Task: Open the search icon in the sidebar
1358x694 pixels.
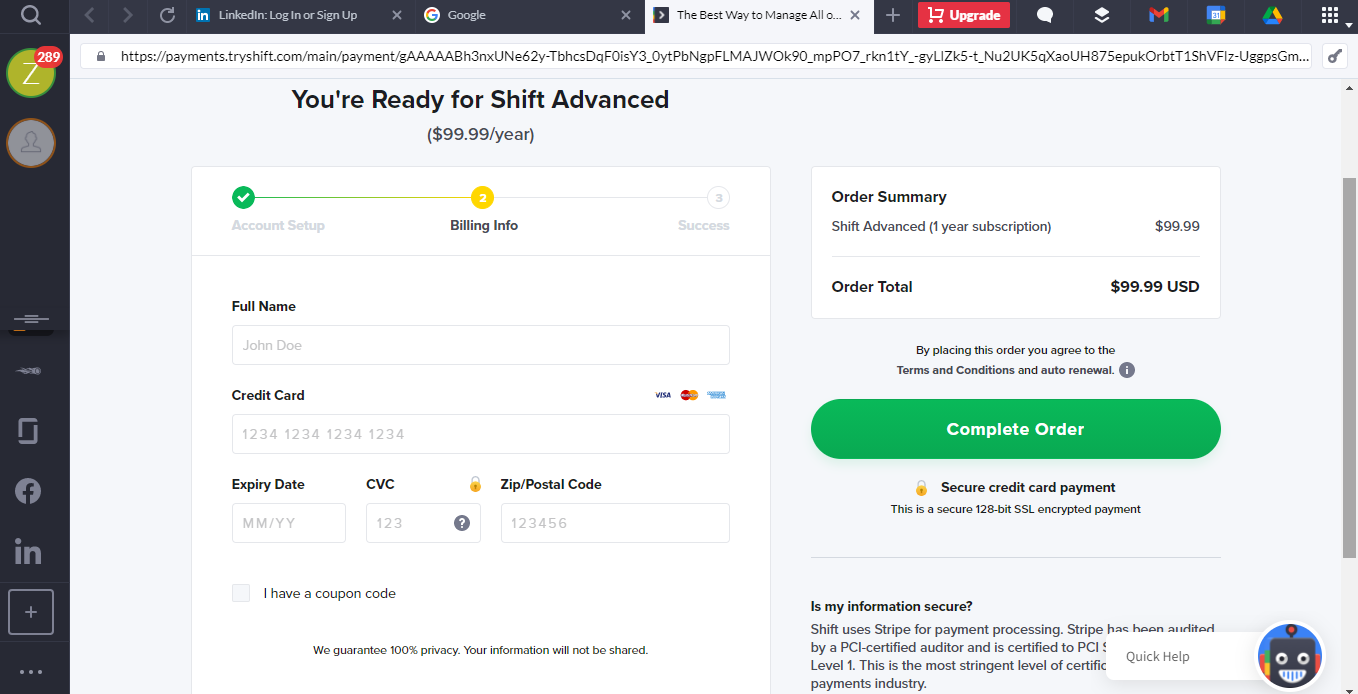Action: (x=31, y=15)
